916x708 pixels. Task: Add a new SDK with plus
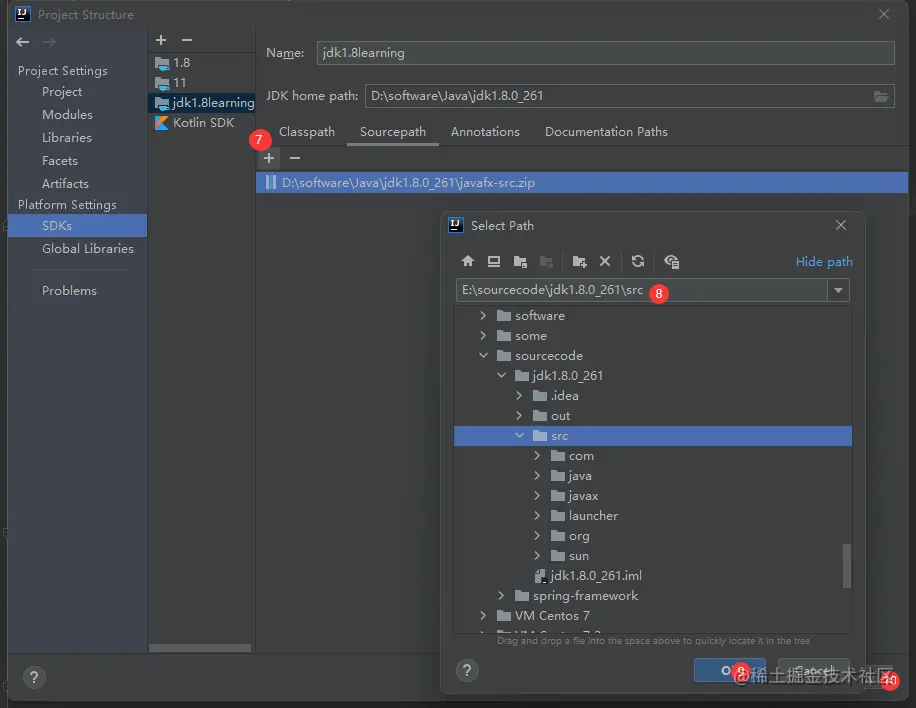coord(161,40)
